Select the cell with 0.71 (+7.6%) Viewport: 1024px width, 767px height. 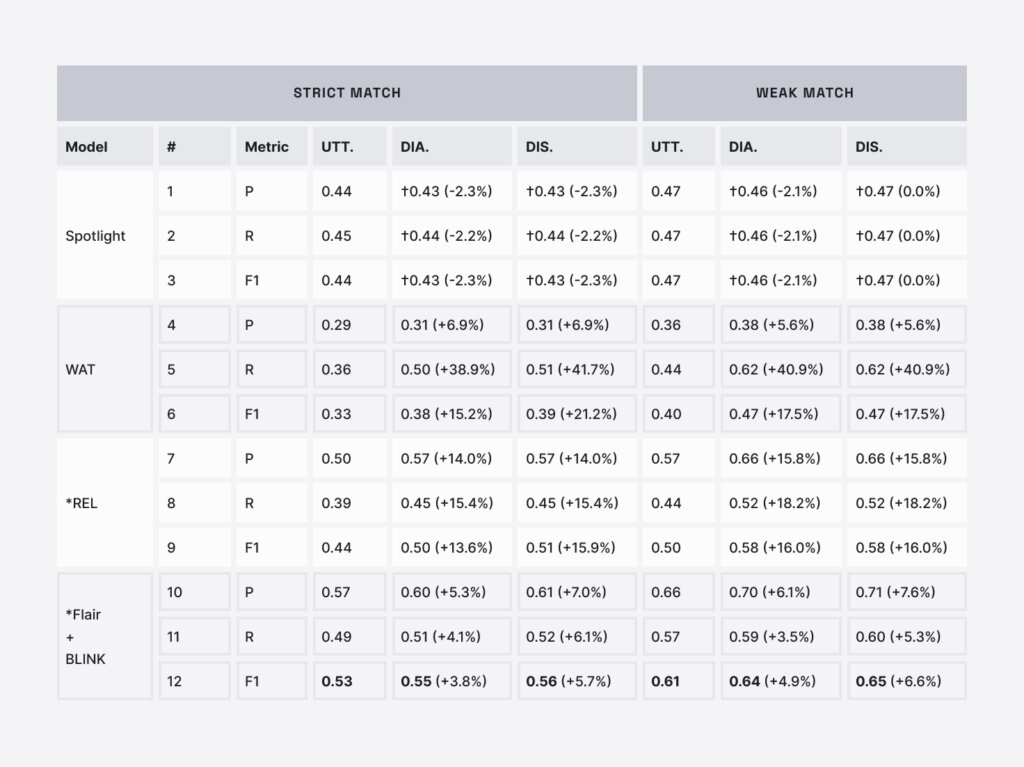coord(906,592)
